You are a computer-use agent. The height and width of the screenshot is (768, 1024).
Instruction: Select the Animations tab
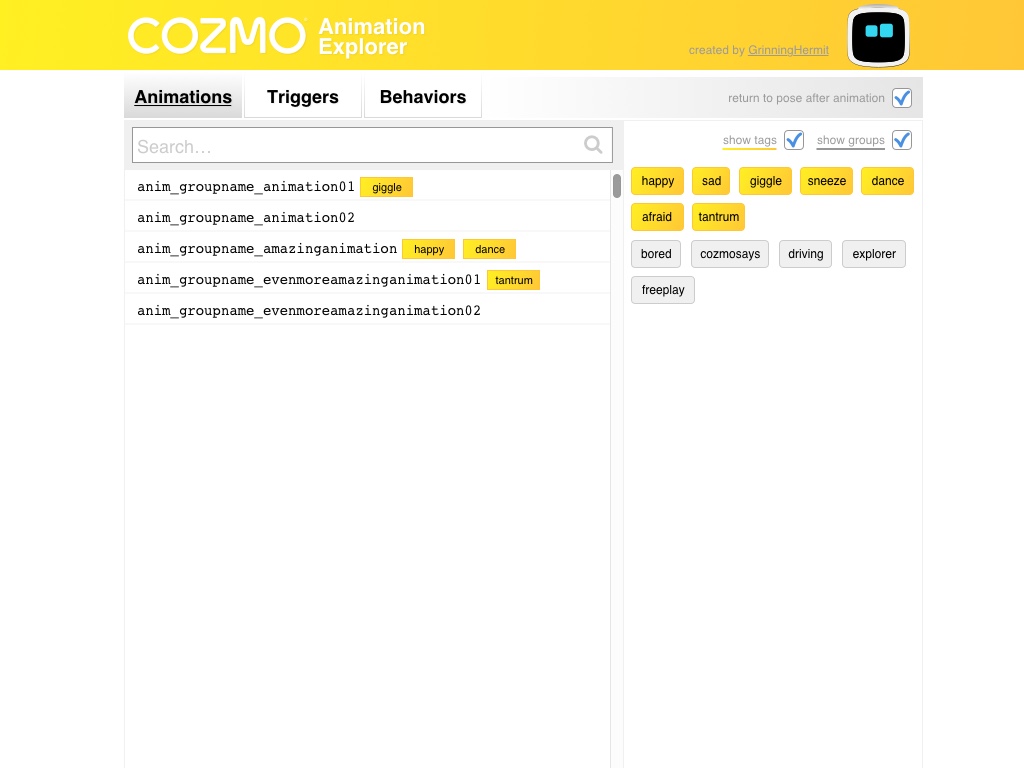click(x=183, y=97)
